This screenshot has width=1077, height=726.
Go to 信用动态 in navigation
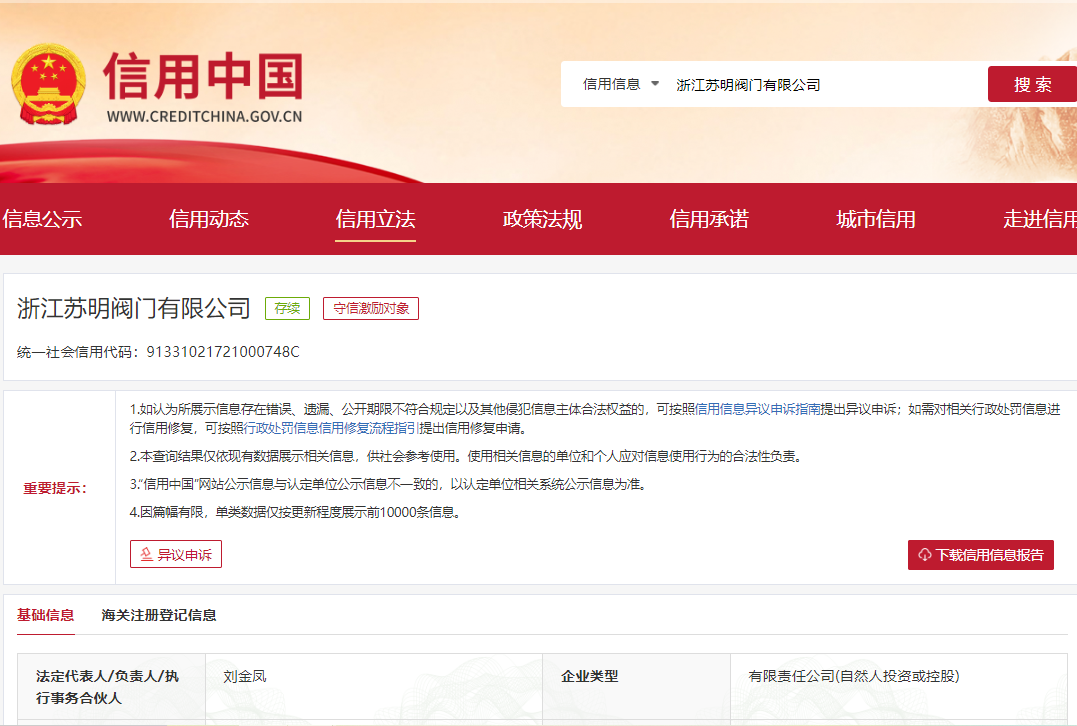click(x=209, y=220)
